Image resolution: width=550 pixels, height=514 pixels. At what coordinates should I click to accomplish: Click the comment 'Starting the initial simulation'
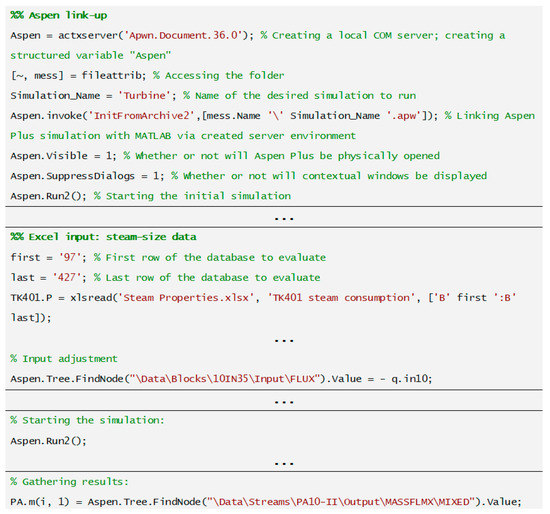point(199,196)
